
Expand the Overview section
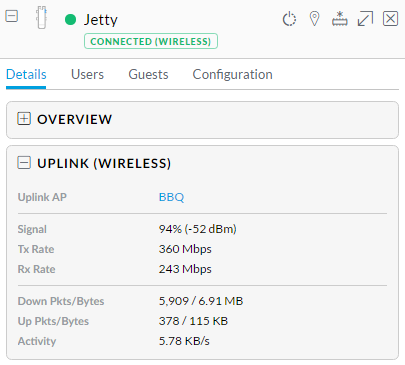pos(24,119)
